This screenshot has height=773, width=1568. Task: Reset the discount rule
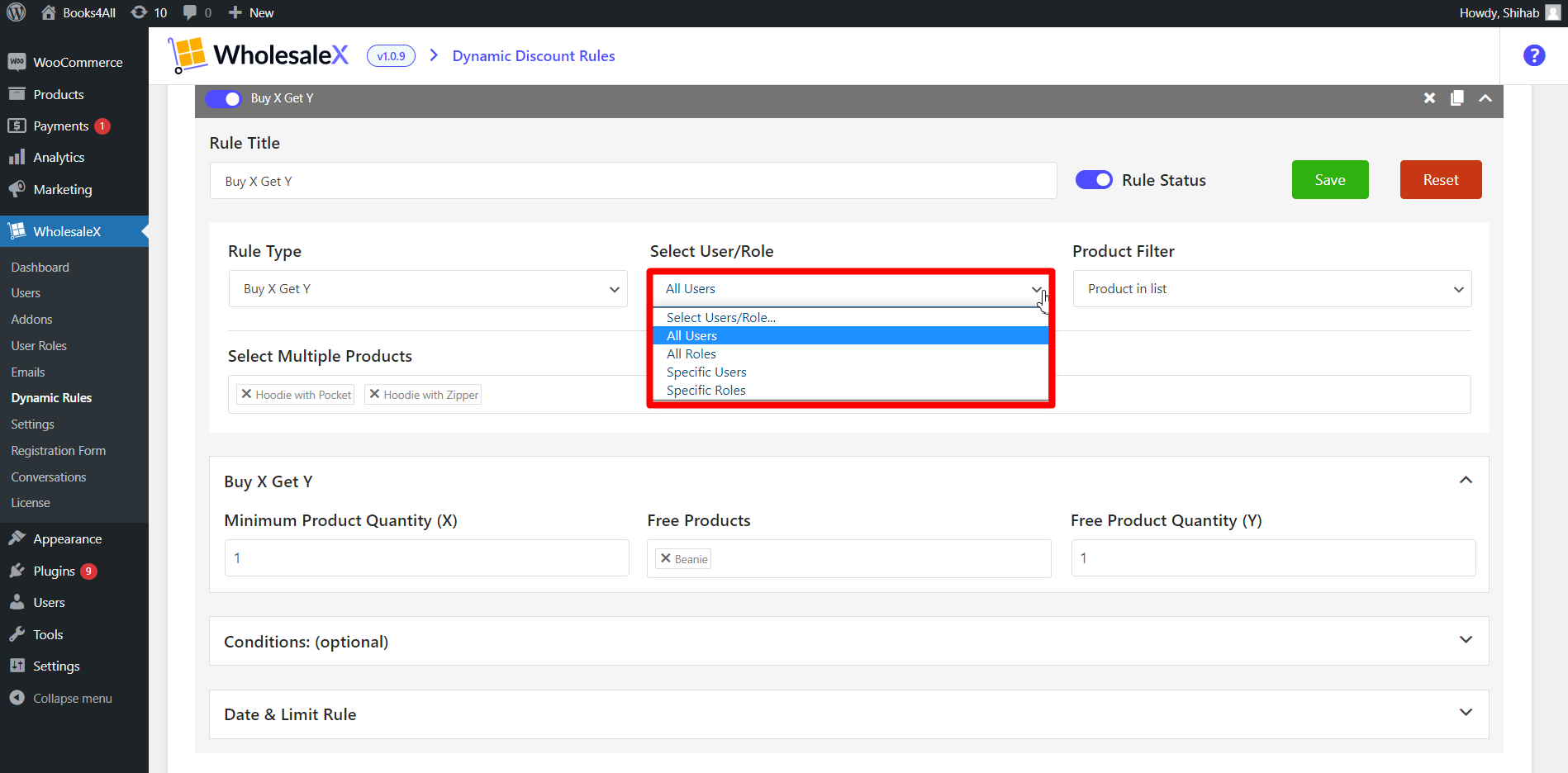pyautogui.click(x=1441, y=179)
